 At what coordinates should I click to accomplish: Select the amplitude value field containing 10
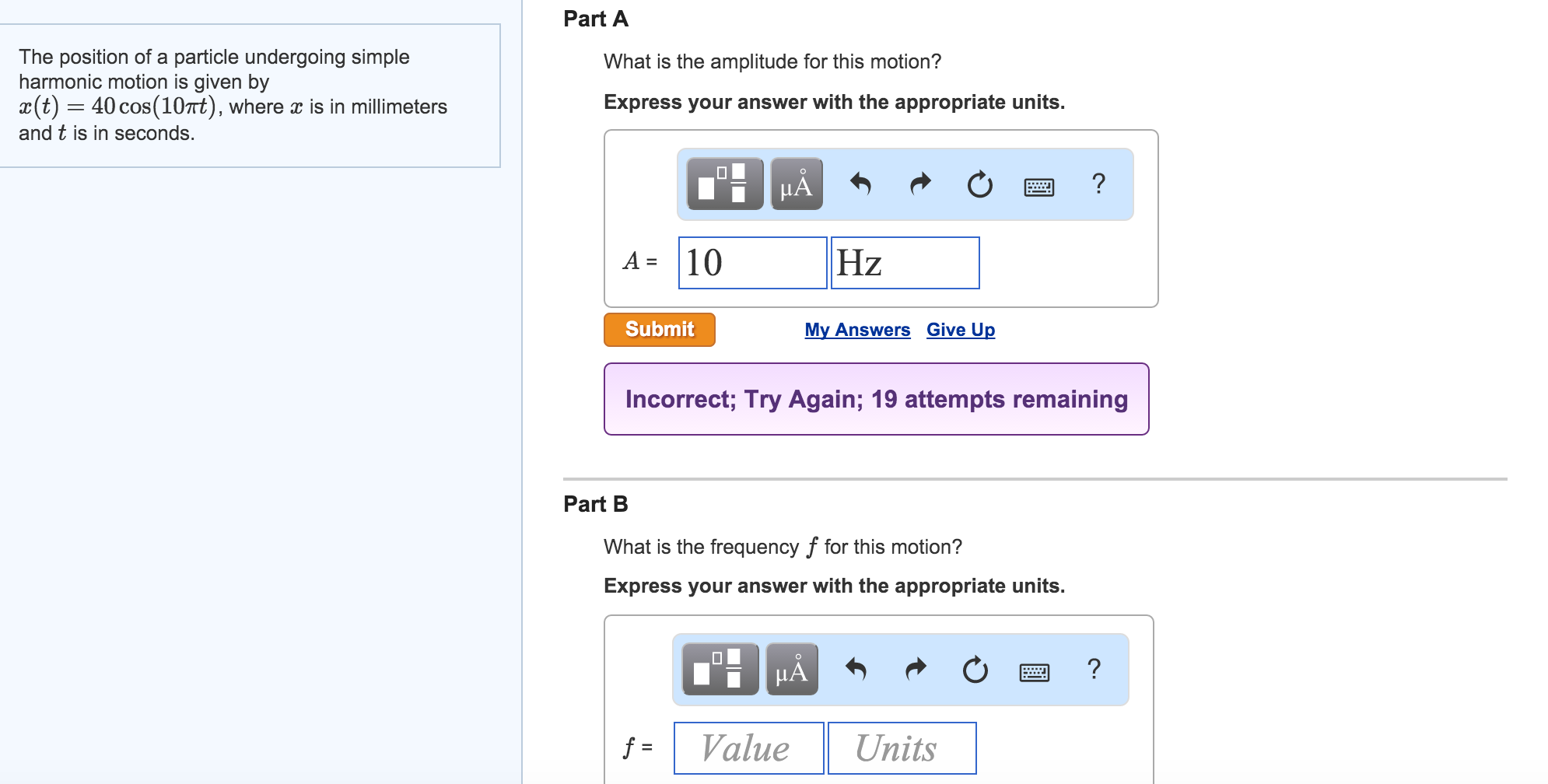click(751, 263)
